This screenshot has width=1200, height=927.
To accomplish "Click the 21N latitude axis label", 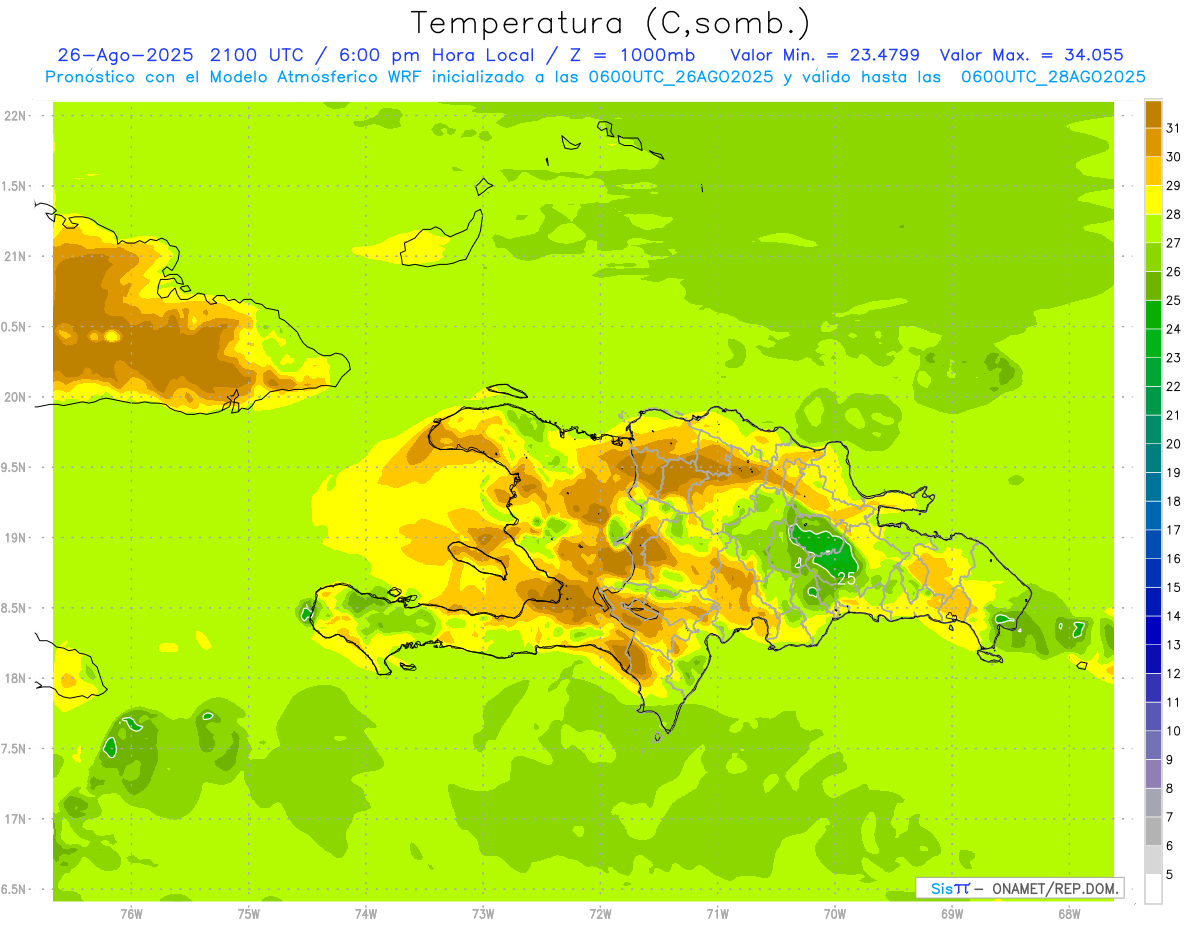I will tap(16, 256).
